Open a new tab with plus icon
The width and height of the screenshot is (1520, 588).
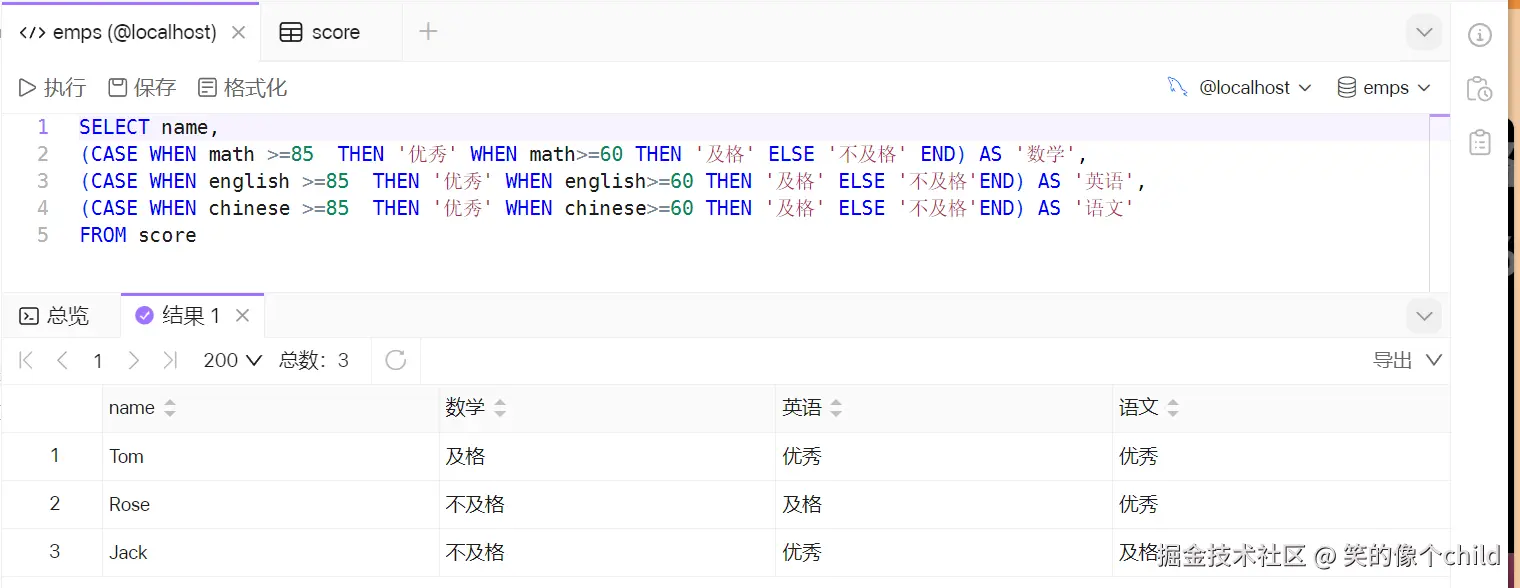[428, 32]
